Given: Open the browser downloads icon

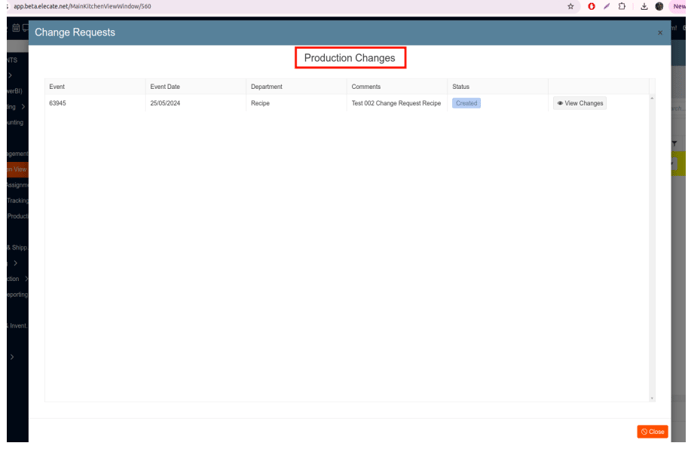Looking at the screenshot, I should click(x=644, y=6).
